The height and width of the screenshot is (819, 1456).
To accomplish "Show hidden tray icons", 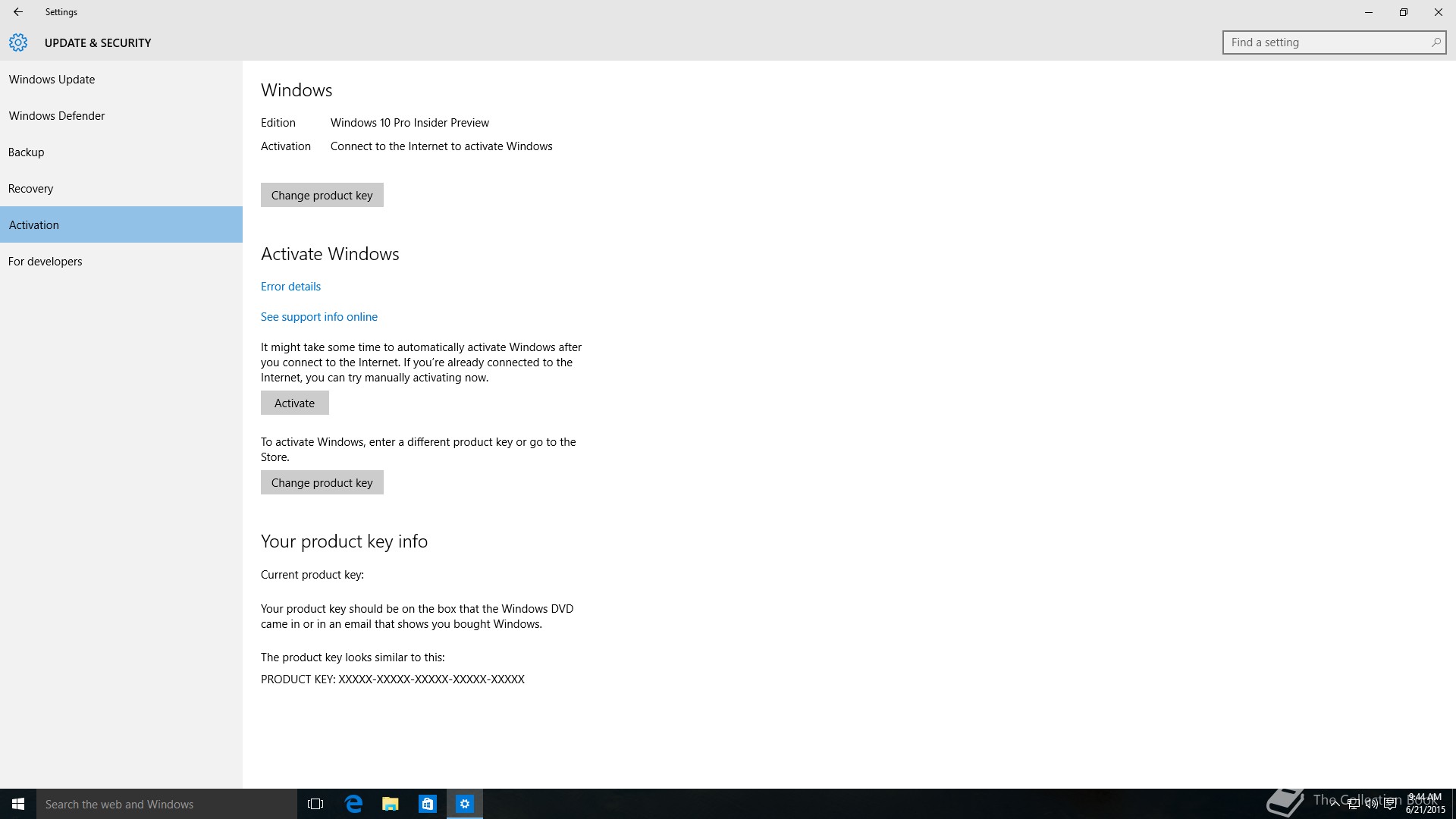I will click(x=1335, y=804).
